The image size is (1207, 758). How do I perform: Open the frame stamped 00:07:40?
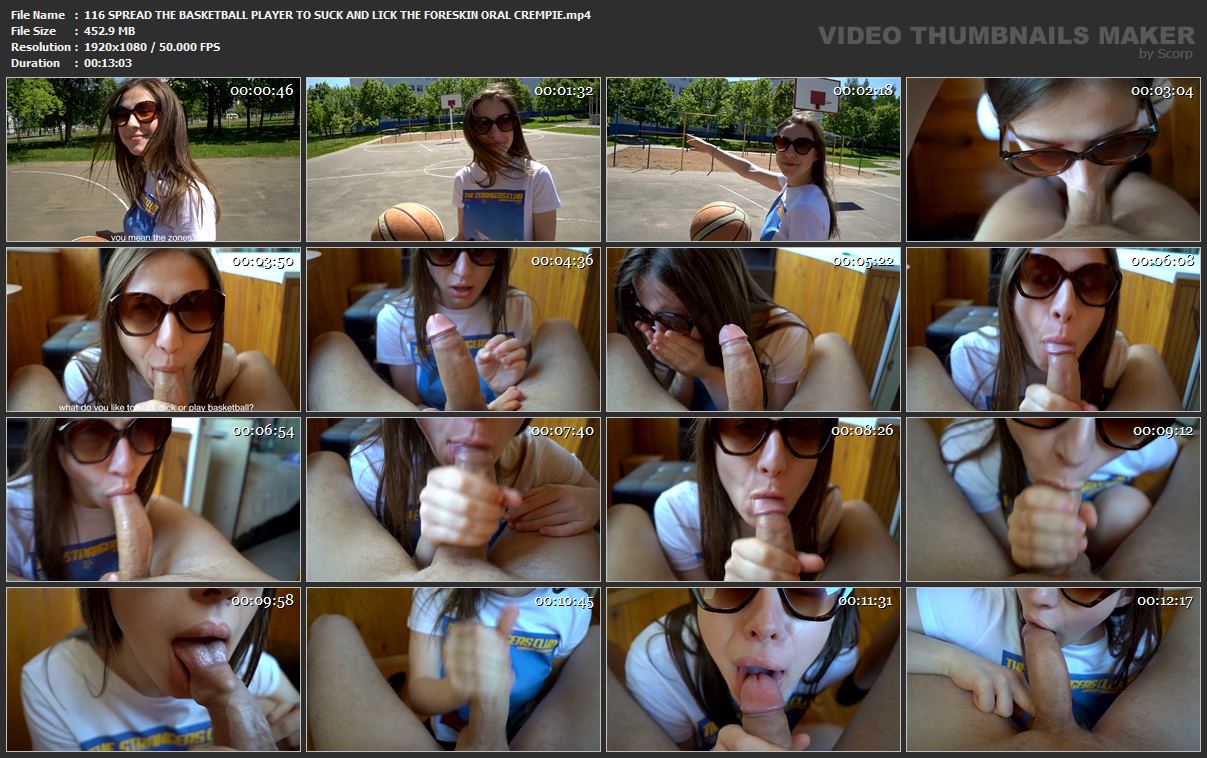pos(453,500)
